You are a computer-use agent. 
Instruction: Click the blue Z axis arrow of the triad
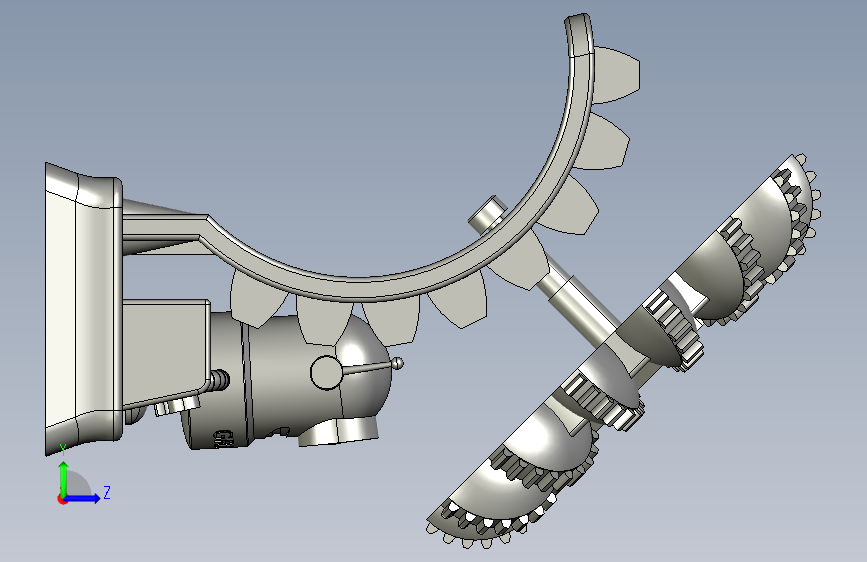click(84, 498)
